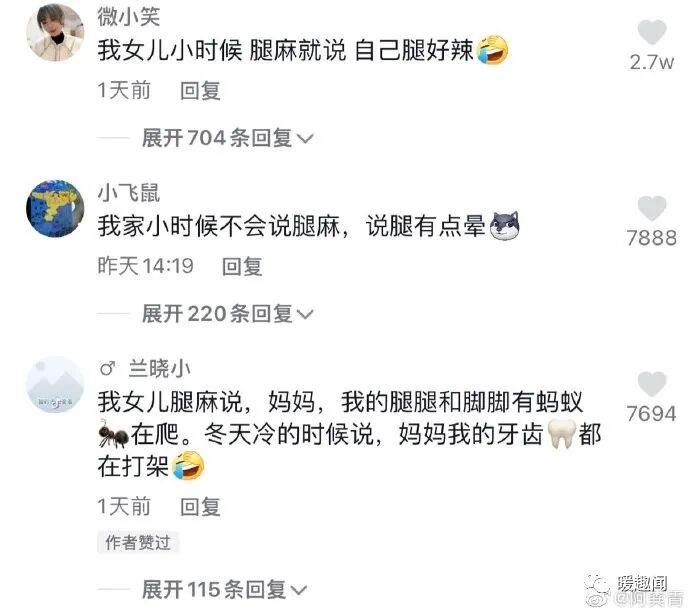Click the 作者赞过 badge
Screen dimensions: 690x614
click(138, 542)
